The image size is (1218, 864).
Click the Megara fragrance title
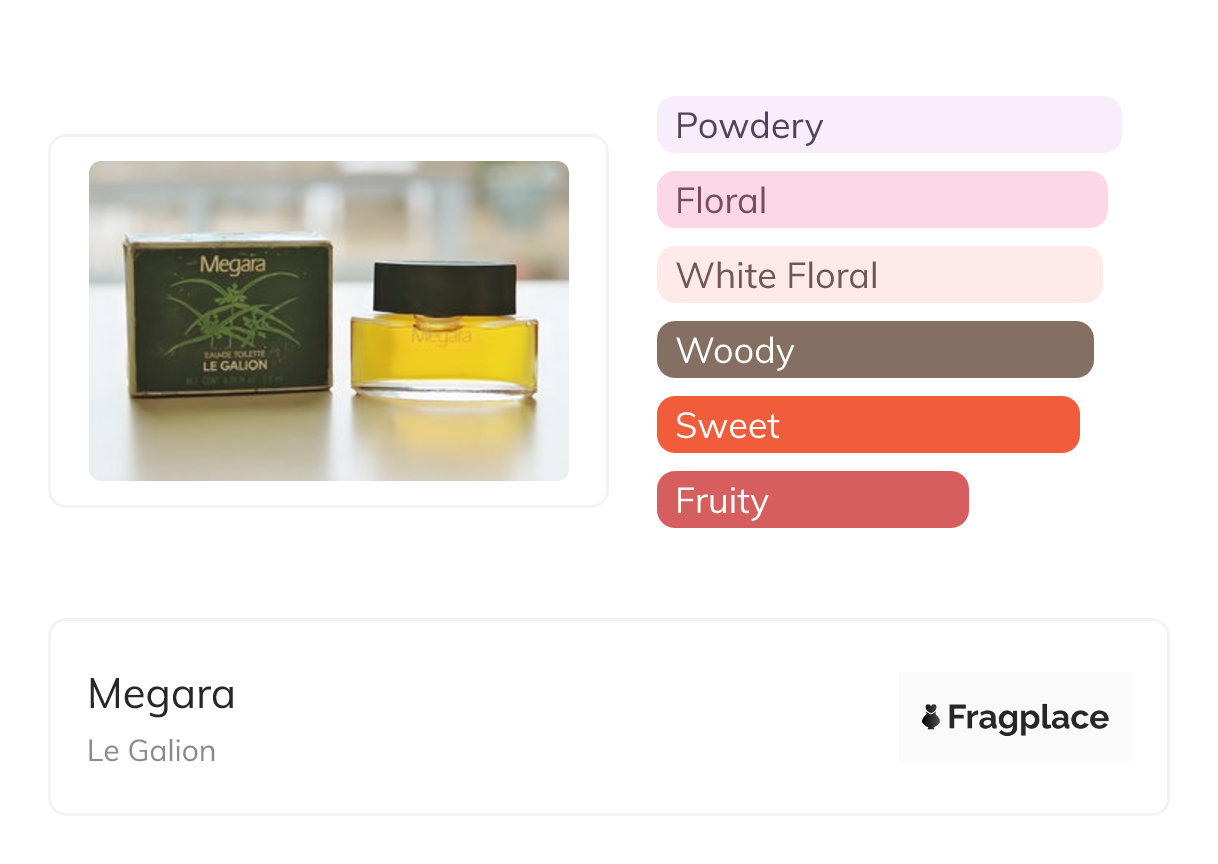pos(161,694)
